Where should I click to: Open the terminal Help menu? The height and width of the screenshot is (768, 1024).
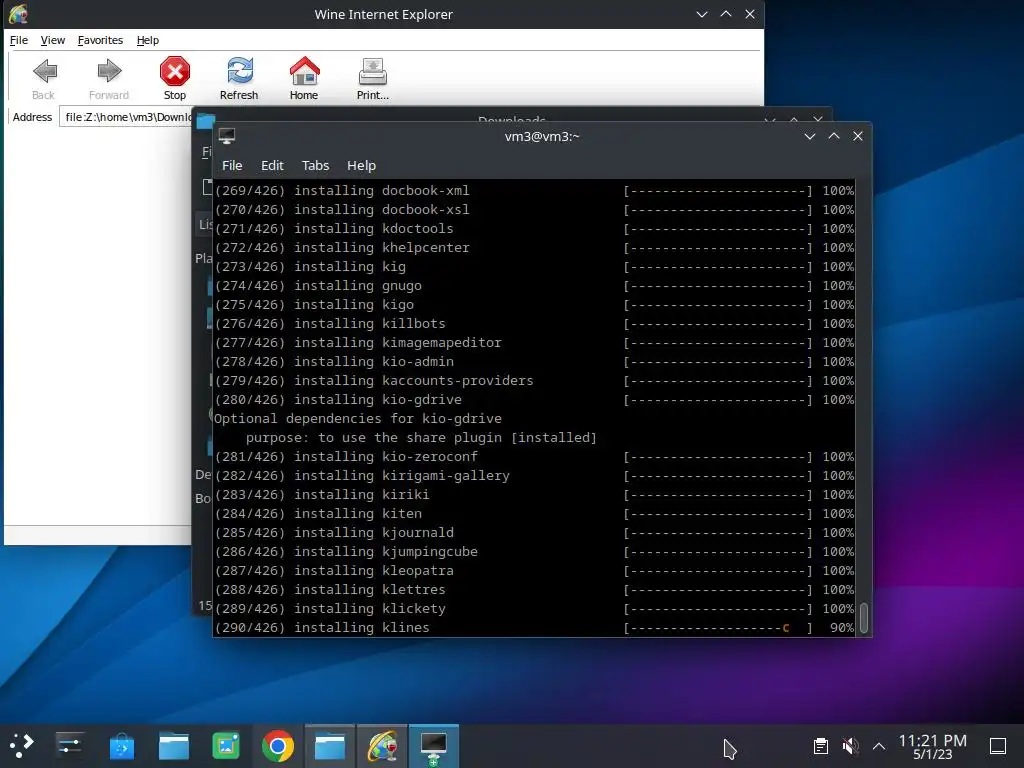tap(361, 165)
